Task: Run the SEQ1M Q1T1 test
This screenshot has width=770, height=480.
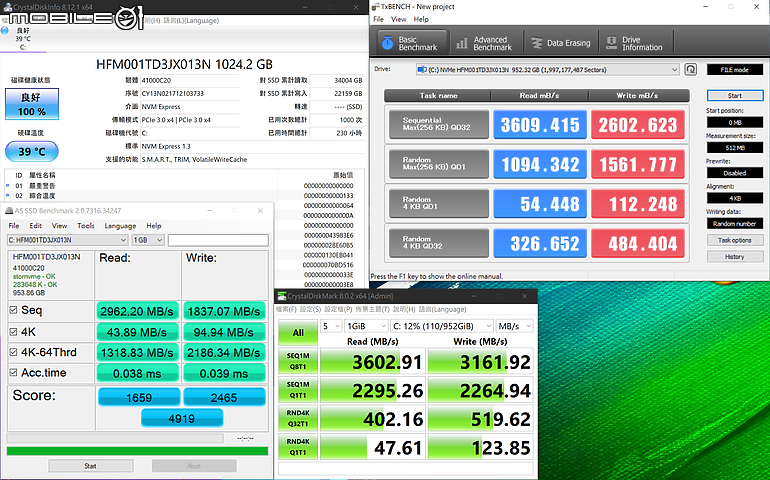Action: coord(298,390)
